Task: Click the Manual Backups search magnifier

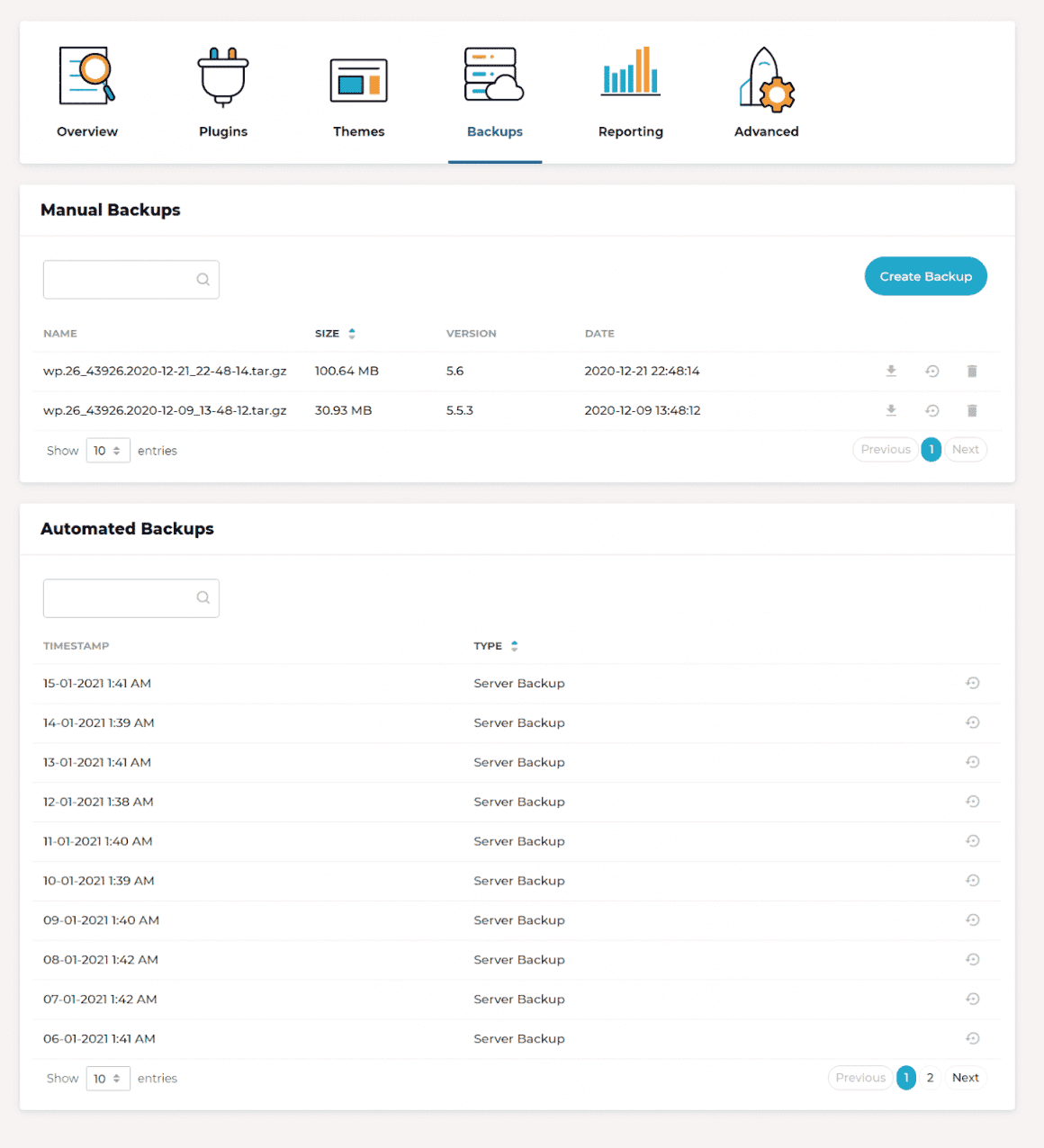Action: coord(203,280)
